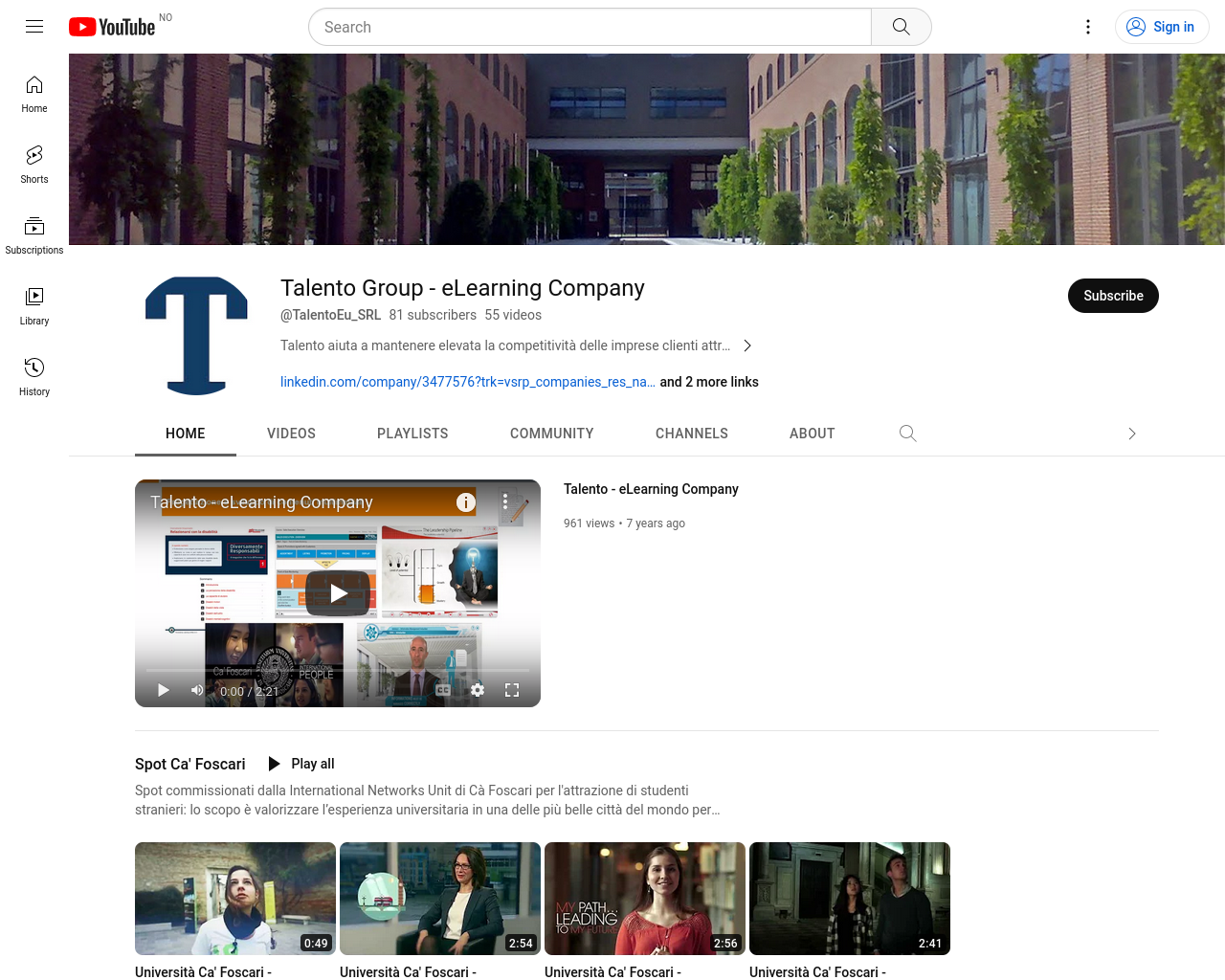The height and width of the screenshot is (980, 1225).
Task: Mute the featured video volume
Action: point(197,690)
